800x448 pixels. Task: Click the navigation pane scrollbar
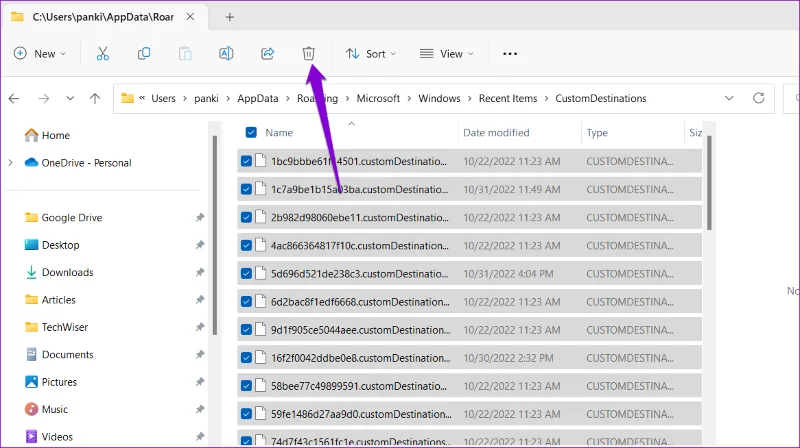click(x=215, y=235)
